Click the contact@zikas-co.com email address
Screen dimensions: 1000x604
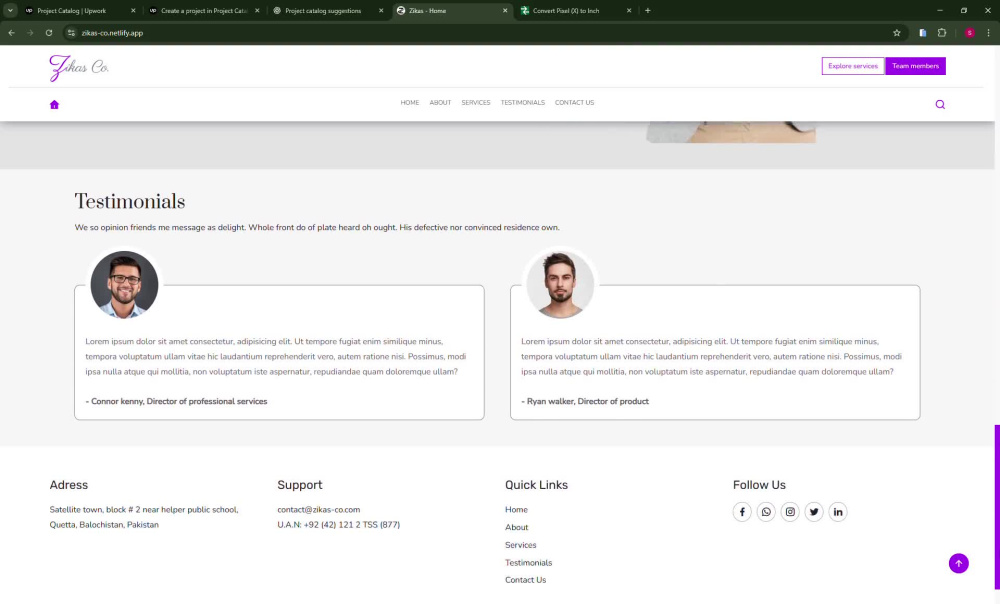pos(318,510)
